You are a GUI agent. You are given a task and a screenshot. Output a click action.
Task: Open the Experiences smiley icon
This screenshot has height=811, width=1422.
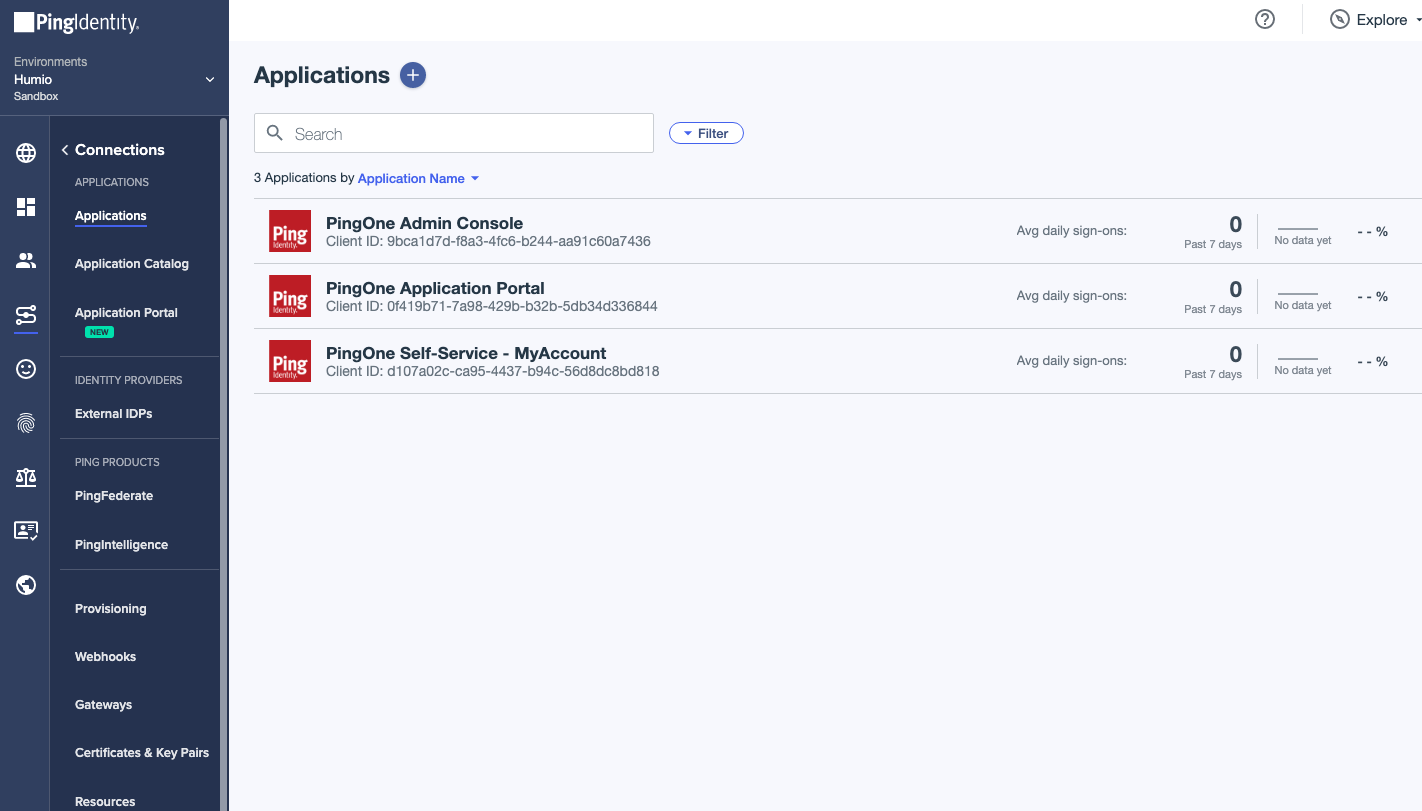pos(25,369)
